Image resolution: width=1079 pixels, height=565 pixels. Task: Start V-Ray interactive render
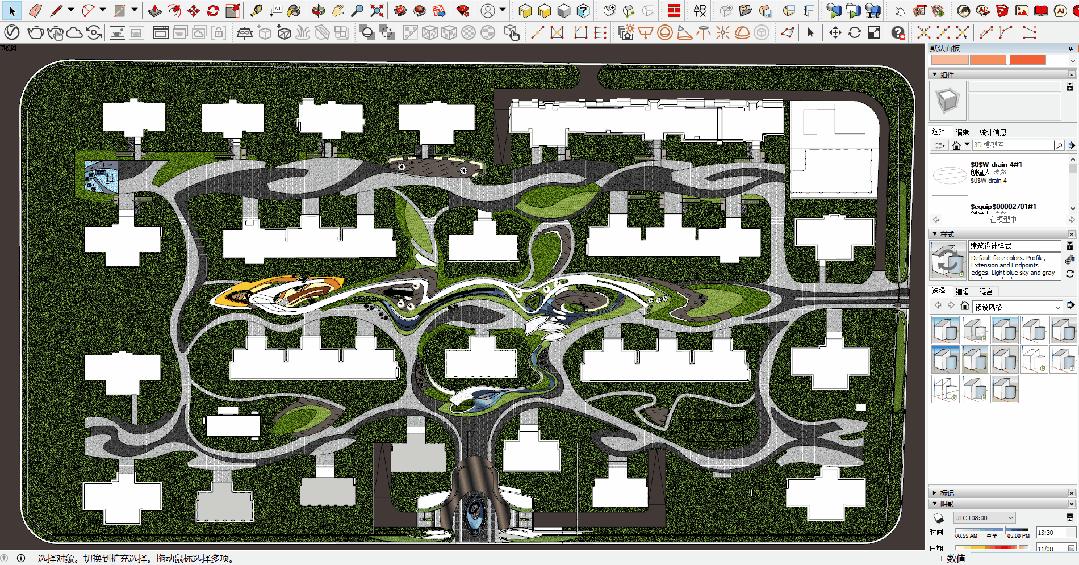coord(54,32)
